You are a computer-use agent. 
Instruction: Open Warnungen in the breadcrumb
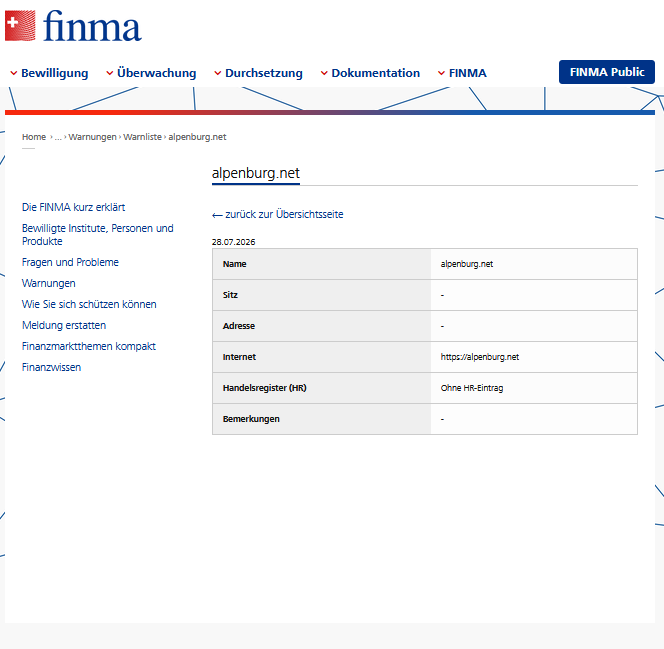92,137
